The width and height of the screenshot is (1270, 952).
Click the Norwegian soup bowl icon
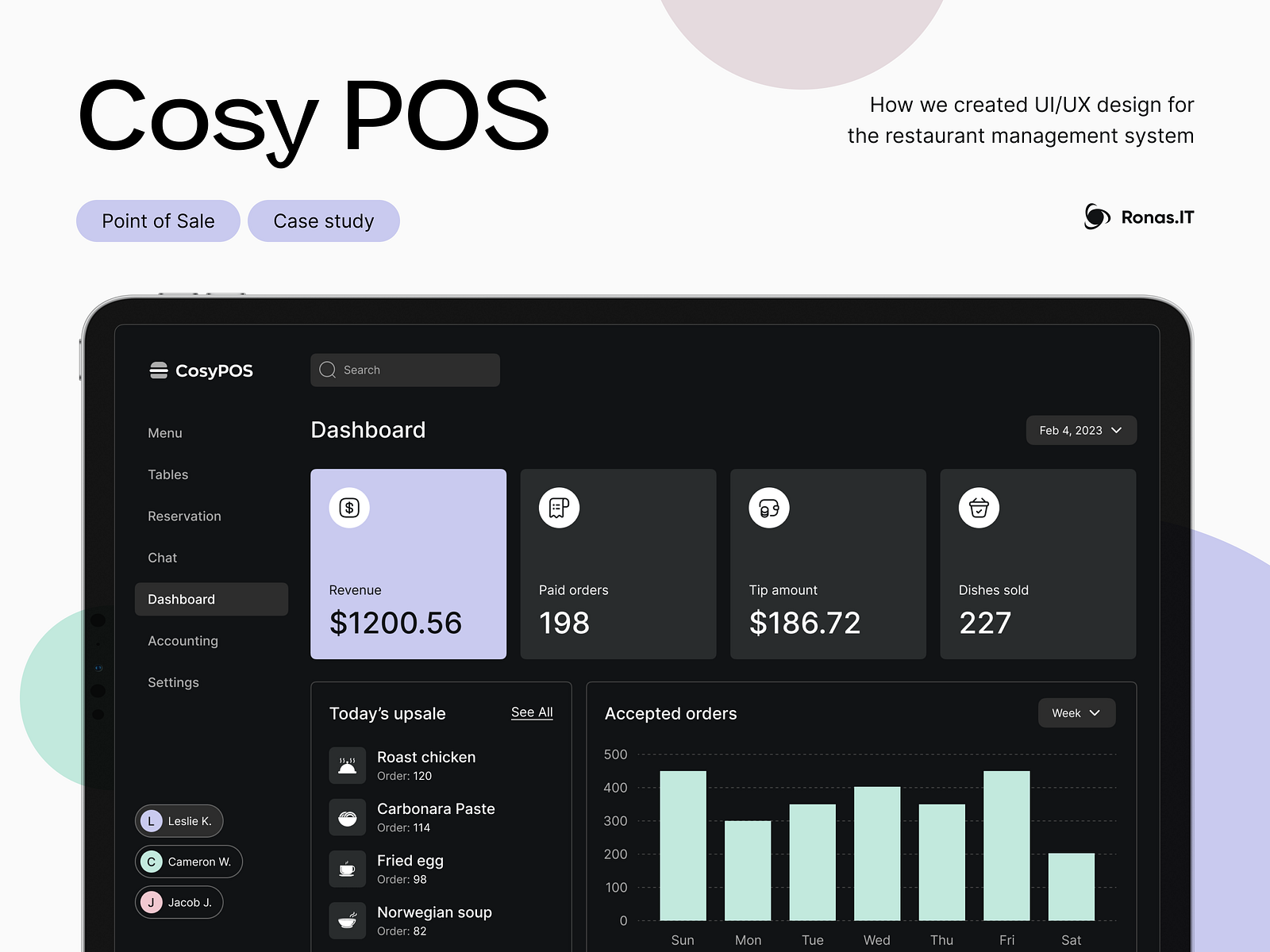coord(347,920)
